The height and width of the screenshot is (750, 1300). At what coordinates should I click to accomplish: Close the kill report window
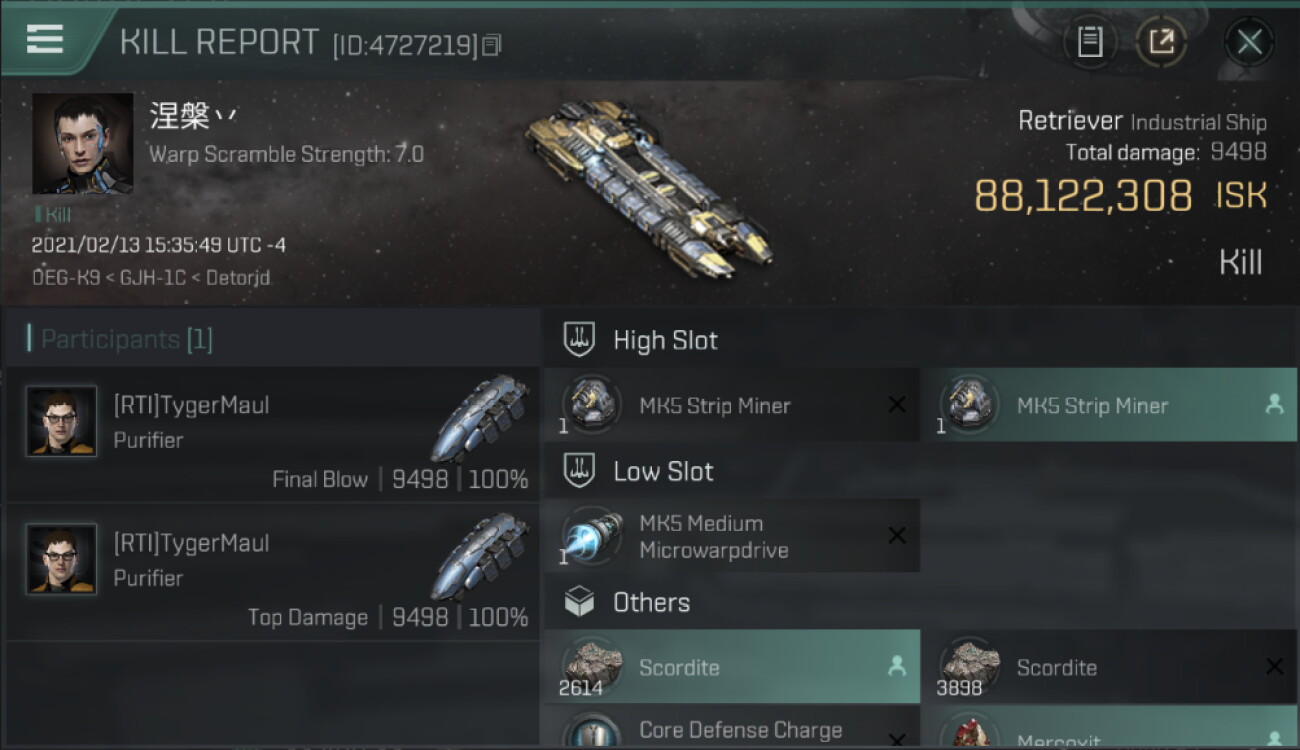pos(1249,42)
